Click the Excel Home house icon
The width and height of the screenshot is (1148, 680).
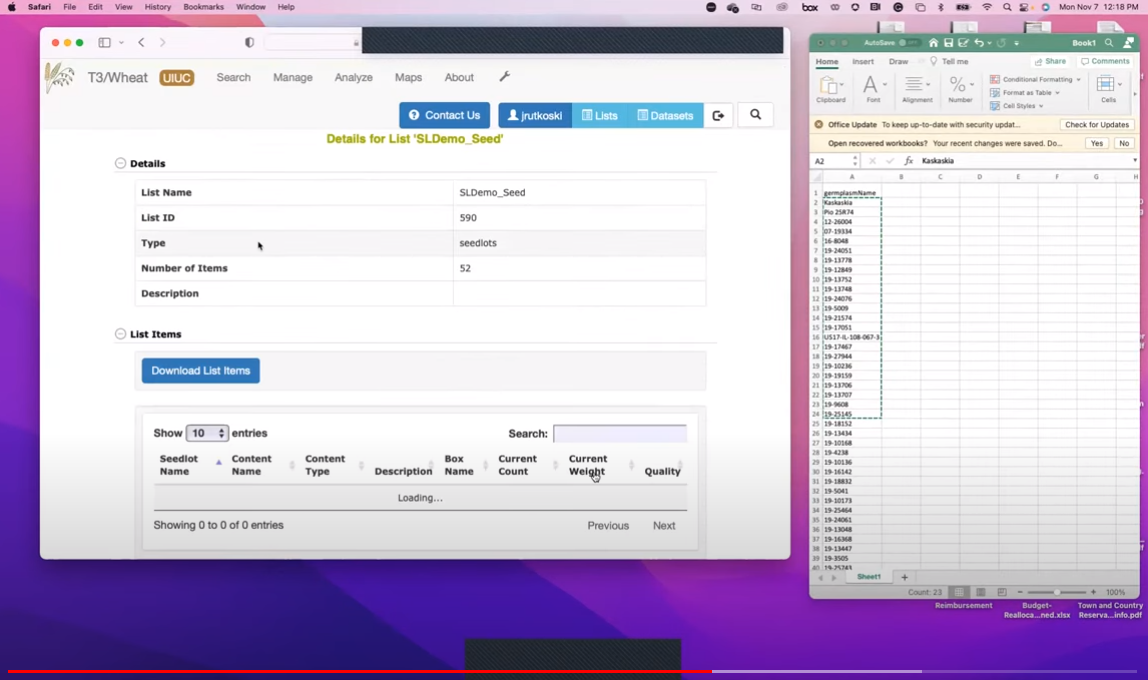pyautogui.click(x=933, y=43)
